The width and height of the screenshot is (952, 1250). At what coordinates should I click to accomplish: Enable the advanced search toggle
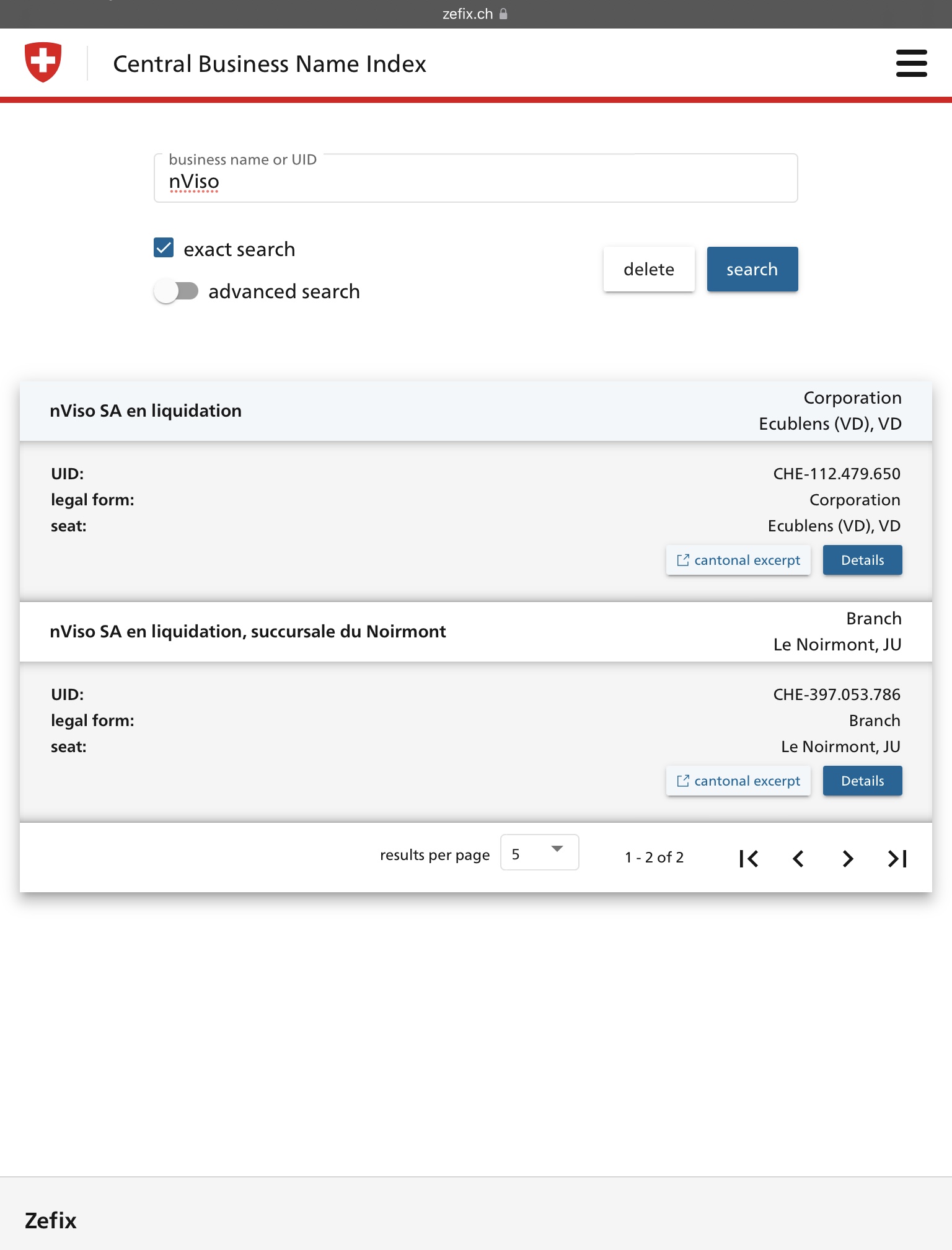[x=177, y=291]
